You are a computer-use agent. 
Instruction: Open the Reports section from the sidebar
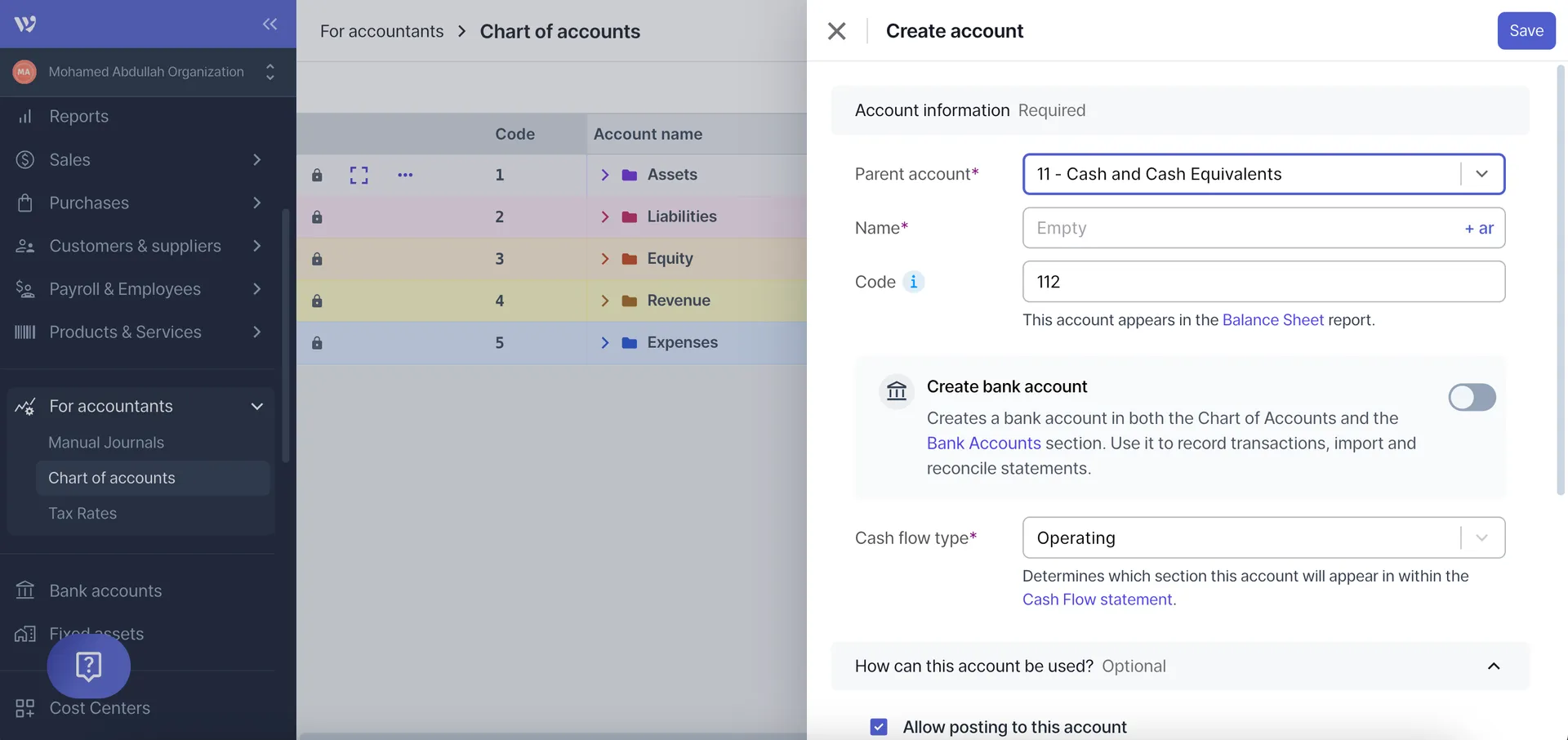pos(78,116)
